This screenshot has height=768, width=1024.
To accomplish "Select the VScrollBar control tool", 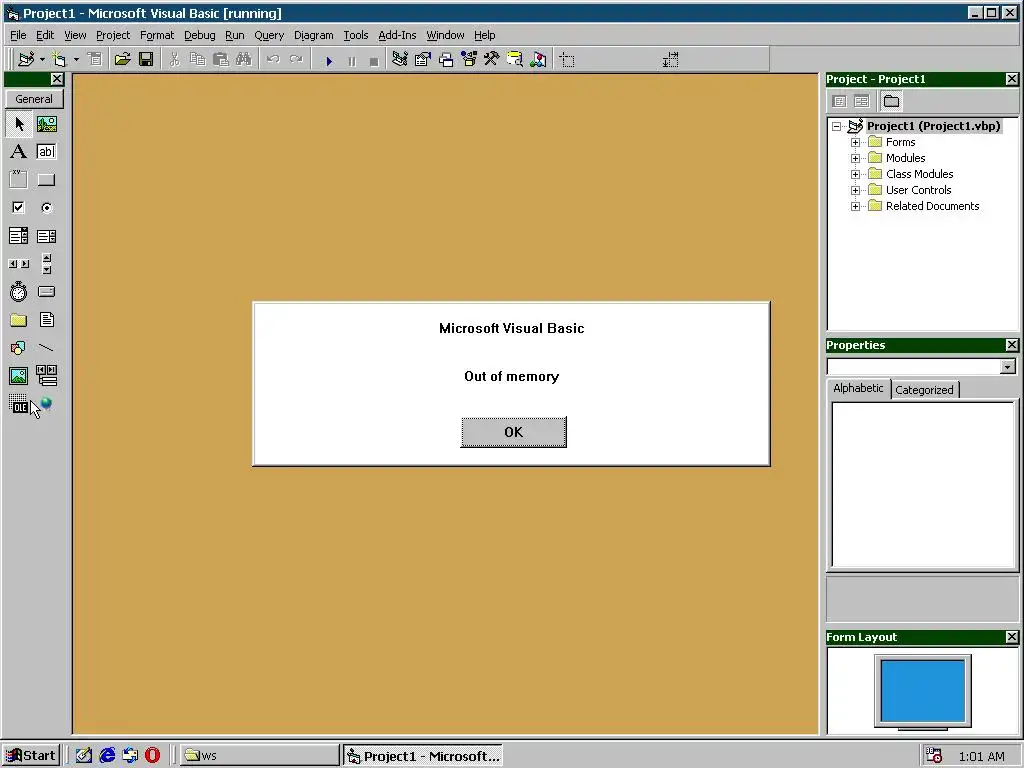I will pos(46,264).
